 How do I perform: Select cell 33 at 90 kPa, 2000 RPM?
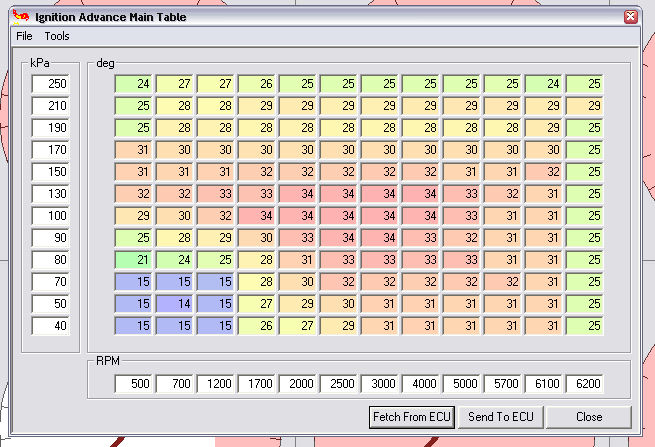coord(297,238)
